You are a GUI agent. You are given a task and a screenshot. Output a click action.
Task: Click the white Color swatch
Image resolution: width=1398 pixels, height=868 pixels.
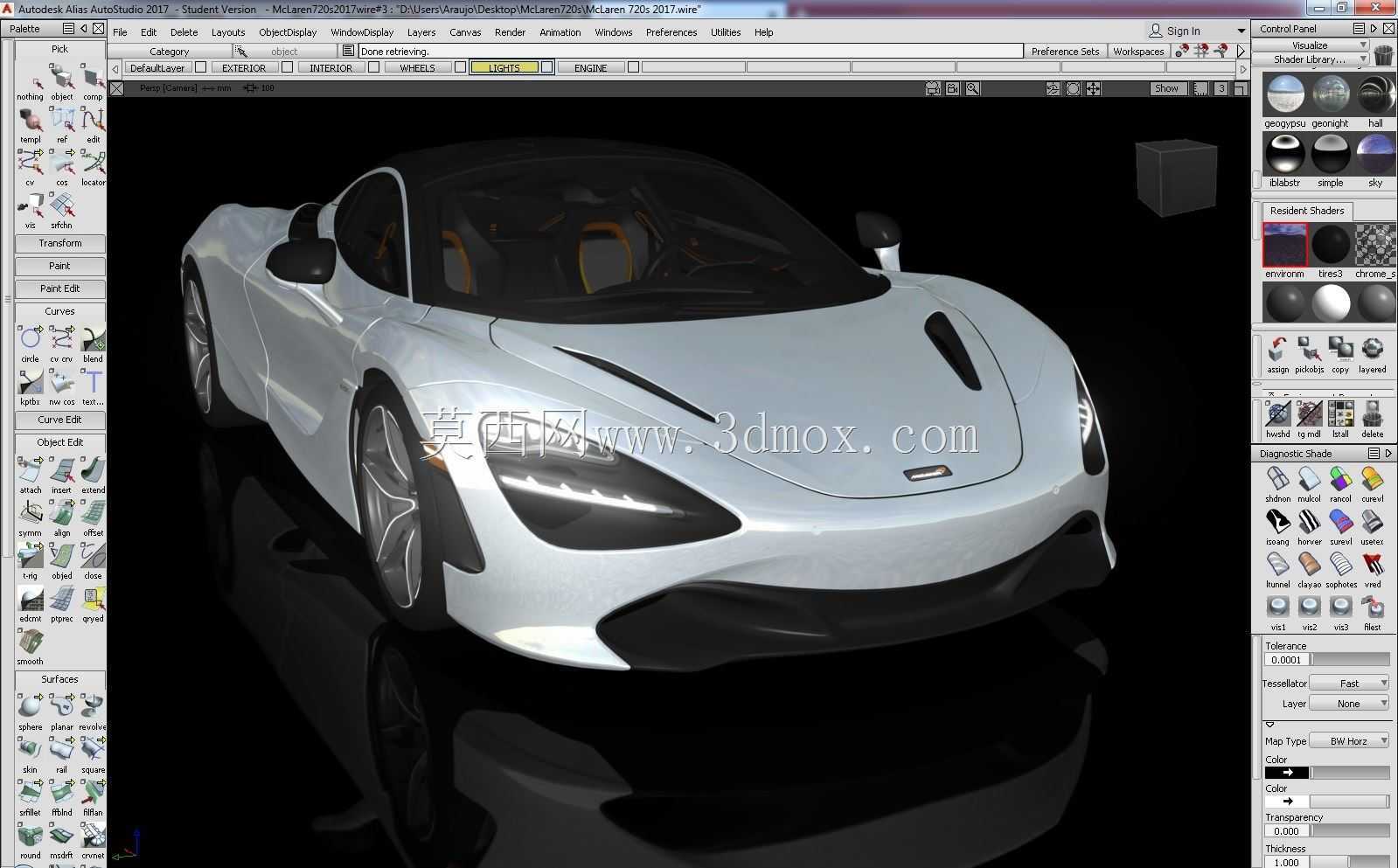pyautogui.click(x=1287, y=802)
